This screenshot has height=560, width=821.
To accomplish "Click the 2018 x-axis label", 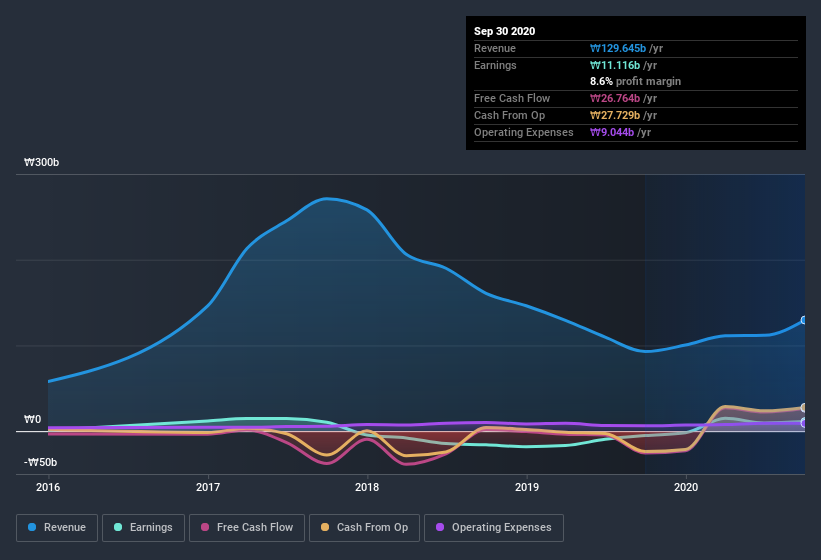I will click(x=367, y=487).
